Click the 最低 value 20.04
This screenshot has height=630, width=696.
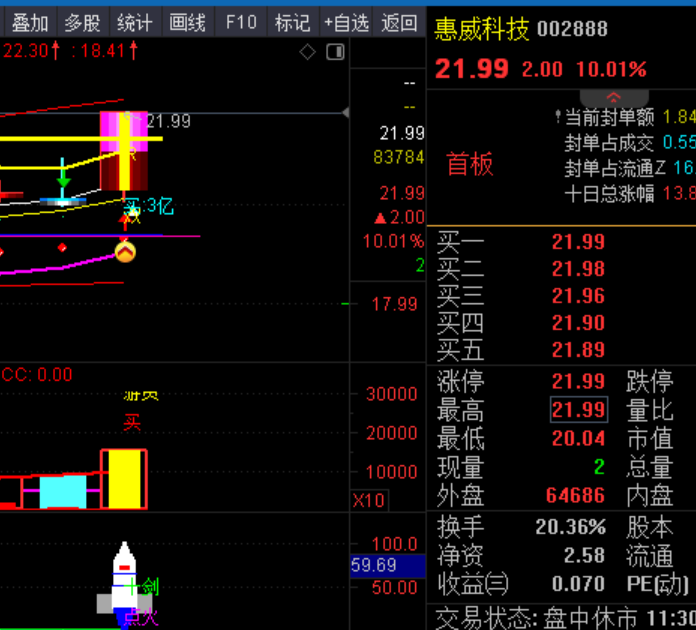[578, 439]
